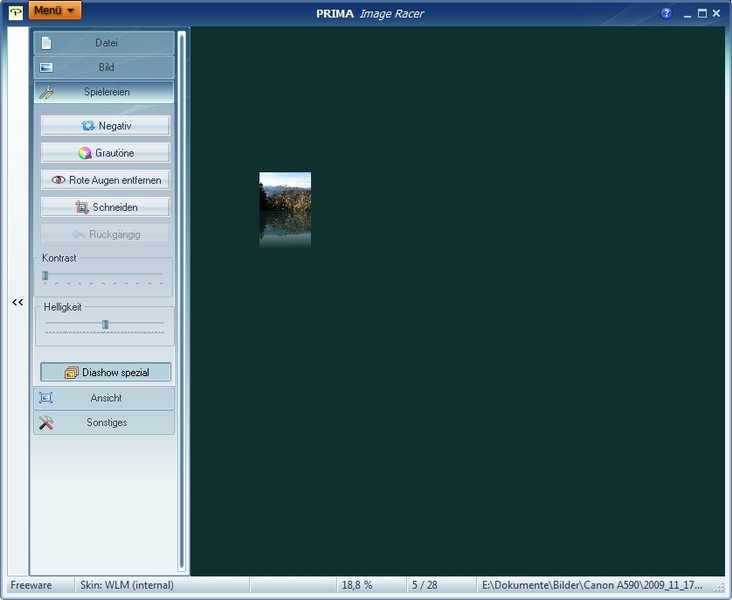Viewport: 732px width, 600px height.
Task: Launch Diashow spezial
Action: pos(106,372)
